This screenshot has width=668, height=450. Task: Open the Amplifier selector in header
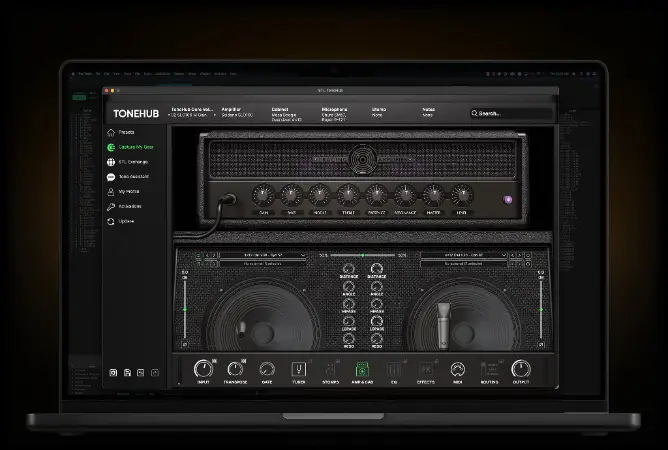coord(237,112)
